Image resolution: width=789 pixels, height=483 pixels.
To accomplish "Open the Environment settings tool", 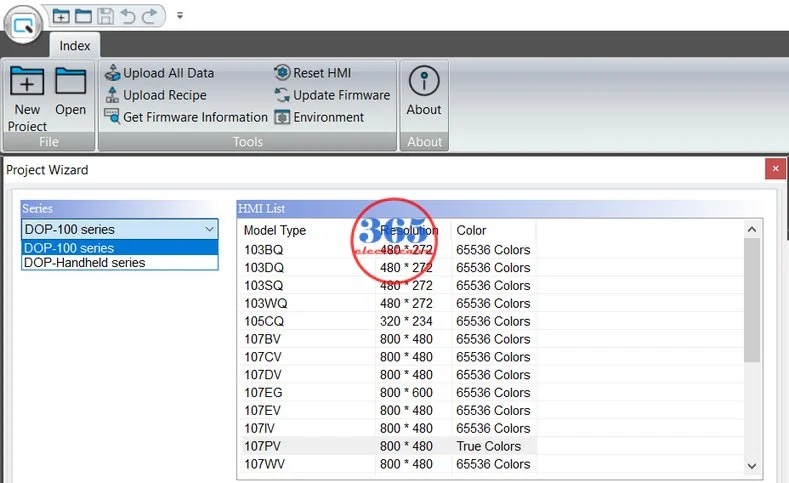I will coord(319,117).
